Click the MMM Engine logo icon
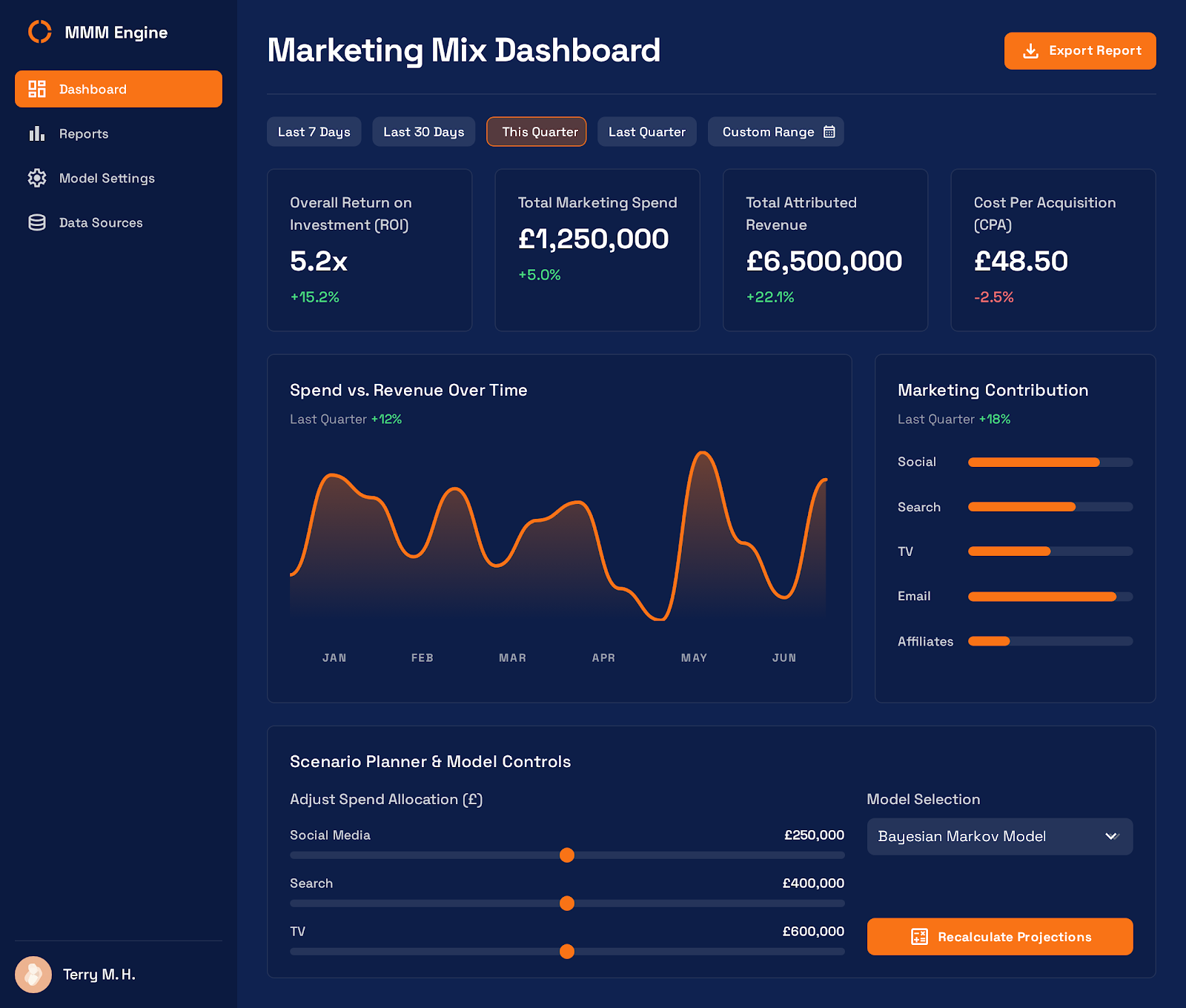The height and width of the screenshot is (1008, 1186). pyautogui.click(x=39, y=32)
